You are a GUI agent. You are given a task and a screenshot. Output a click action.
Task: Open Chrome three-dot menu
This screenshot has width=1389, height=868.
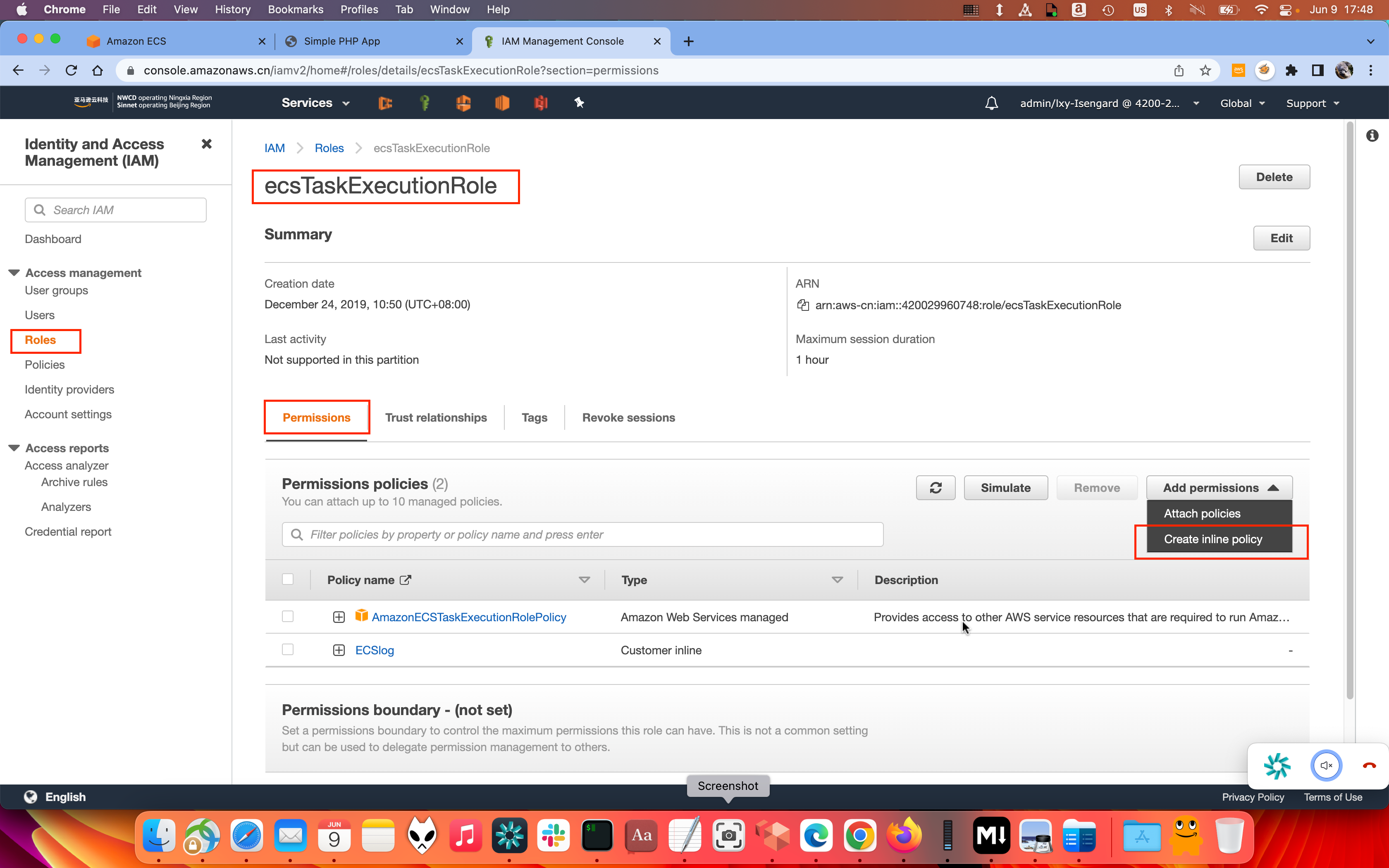[x=1371, y=70]
